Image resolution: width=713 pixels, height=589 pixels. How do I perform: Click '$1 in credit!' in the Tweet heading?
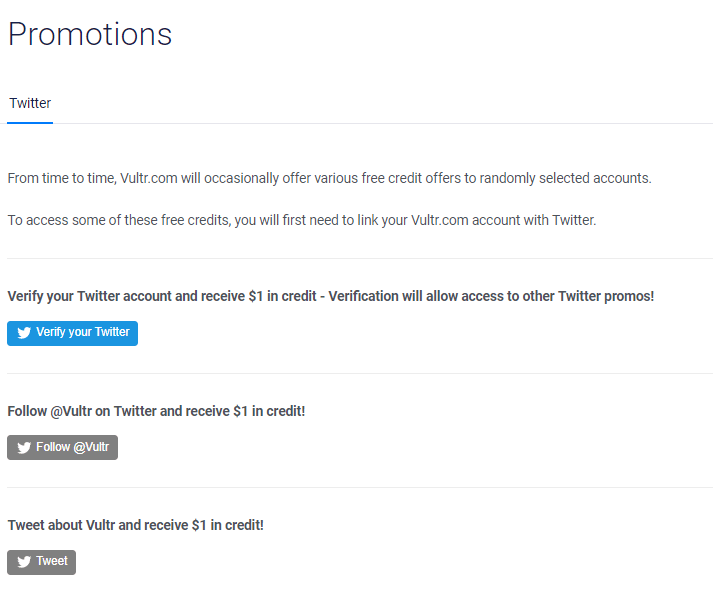228,525
